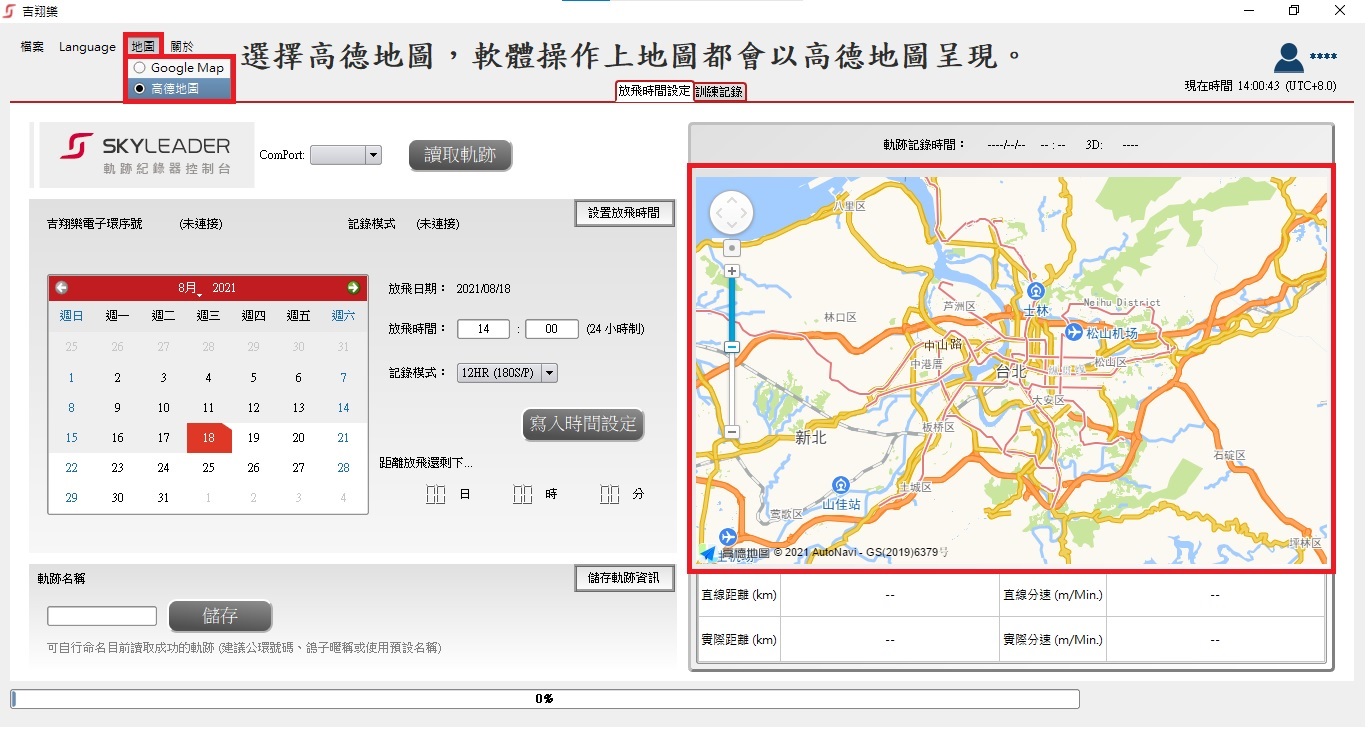This screenshot has width=1370, height=732.
Task: Zoom out with the bottom minus button
Action: click(732, 431)
